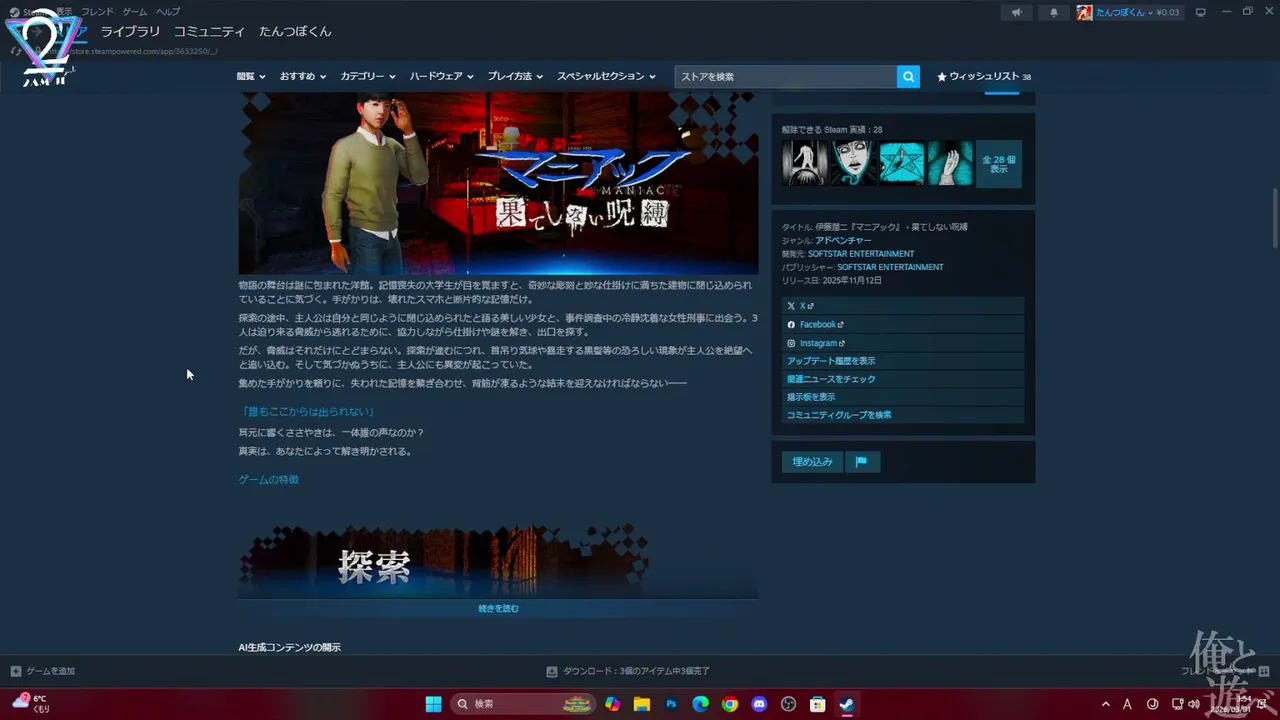Click the second achievement icon, a woman's face
The image size is (1280, 720).
pos(853,163)
